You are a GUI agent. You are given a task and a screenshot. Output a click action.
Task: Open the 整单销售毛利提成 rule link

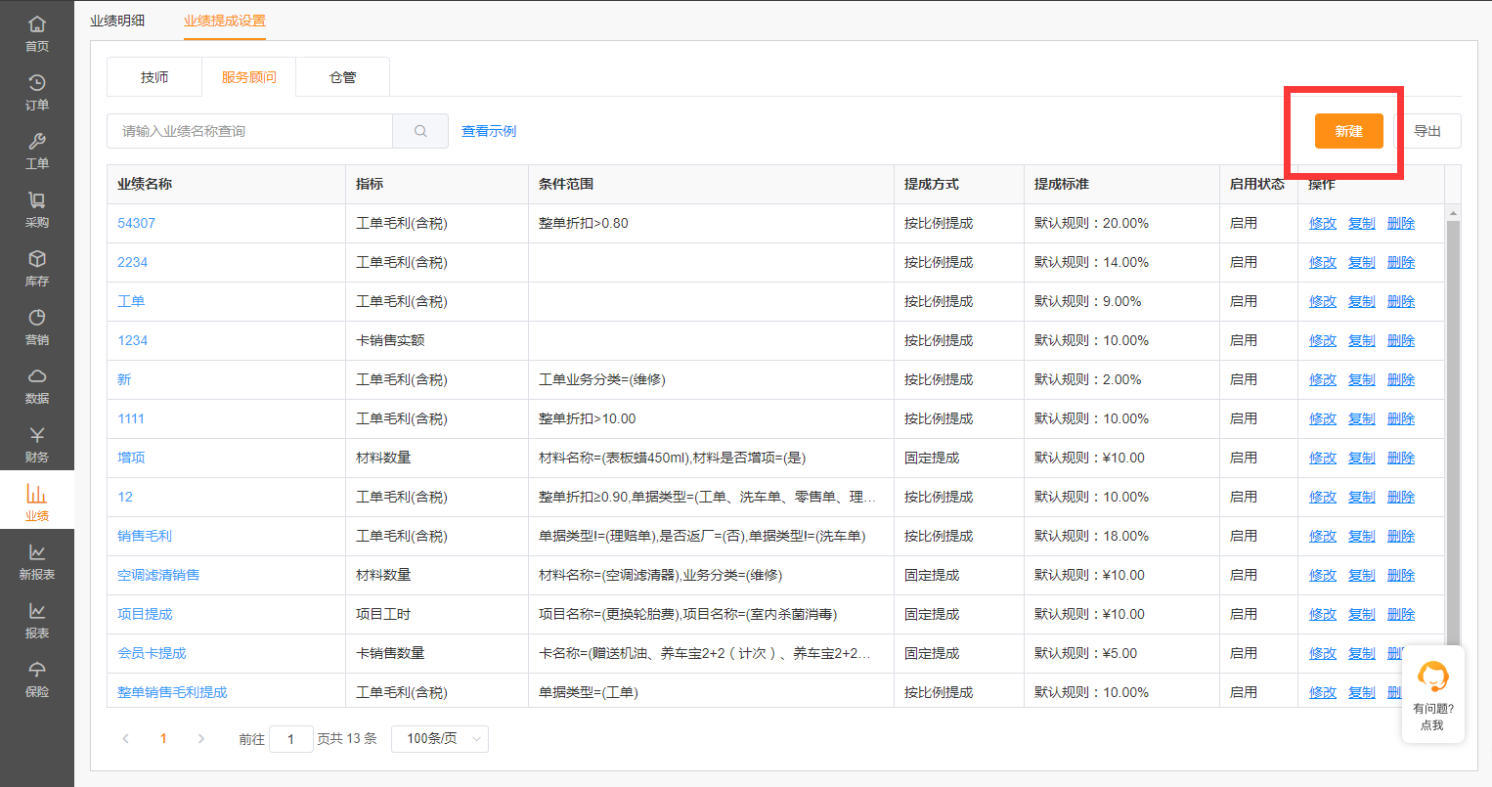(x=172, y=692)
